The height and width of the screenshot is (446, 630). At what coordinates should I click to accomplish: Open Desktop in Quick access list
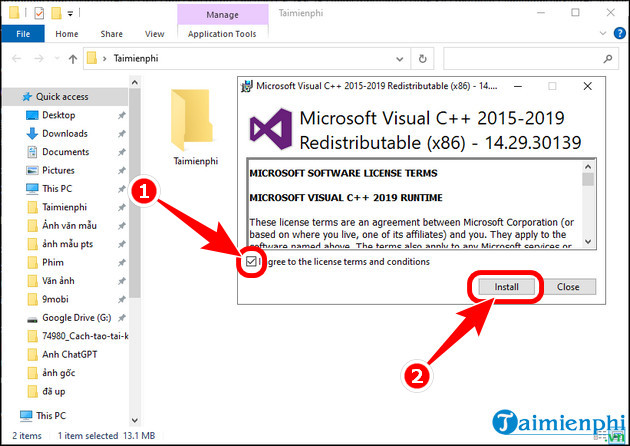(59, 115)
